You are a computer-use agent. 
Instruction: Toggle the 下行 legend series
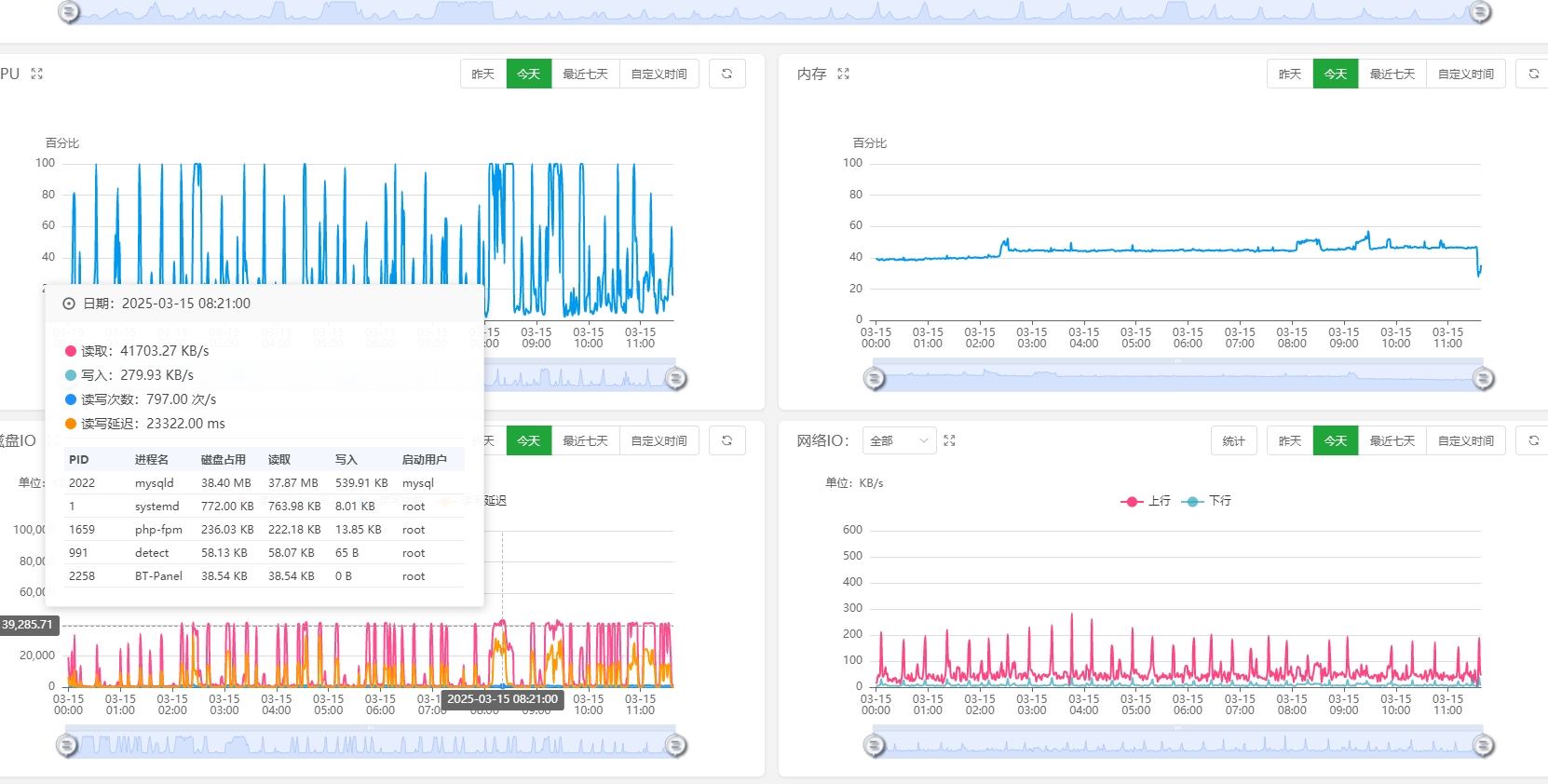[x=1206, y=501]
